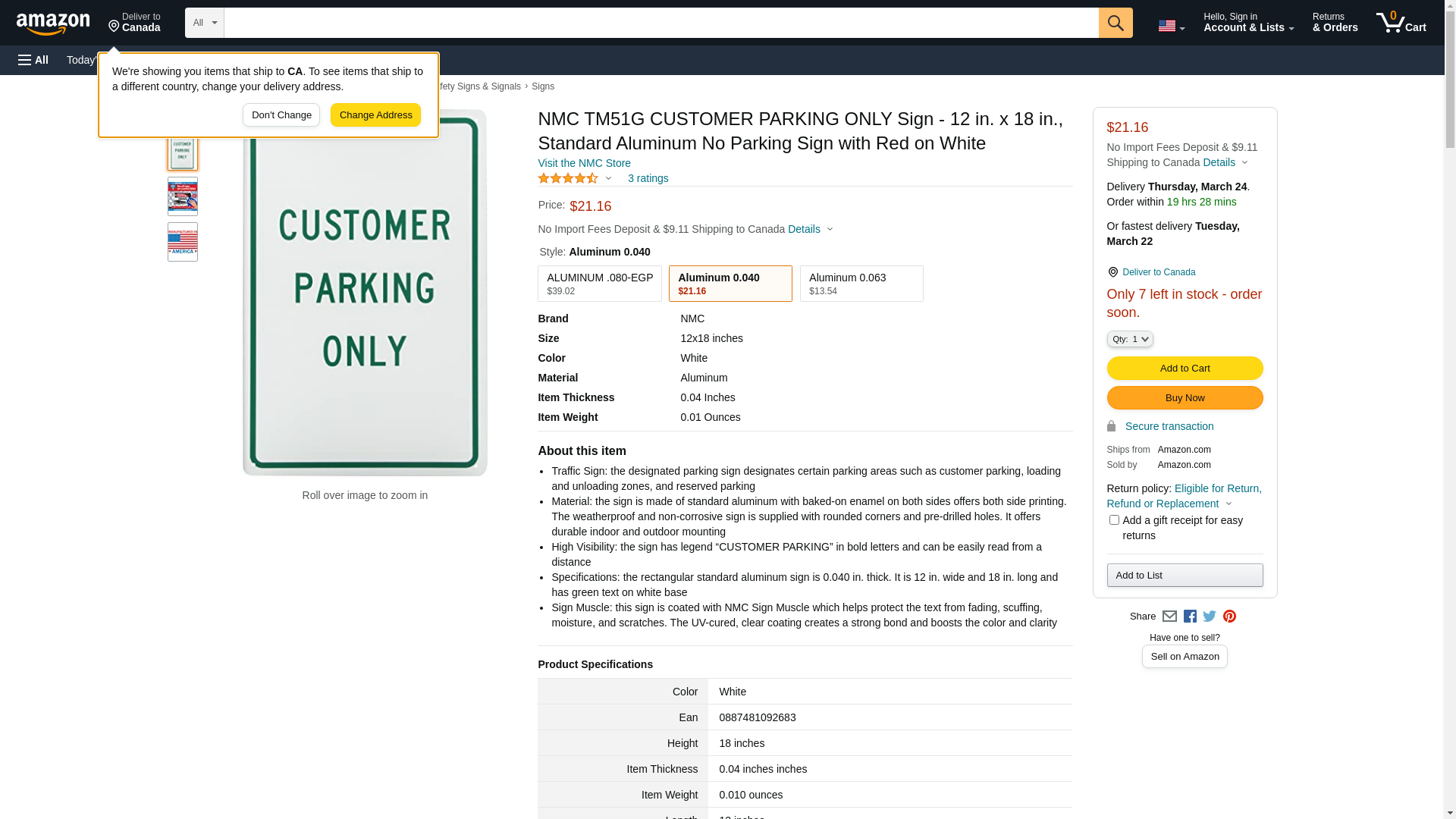This screenshot has height=819, width=1456.
Task: Click the Add to Cart button
Action: click(1185, 369)
